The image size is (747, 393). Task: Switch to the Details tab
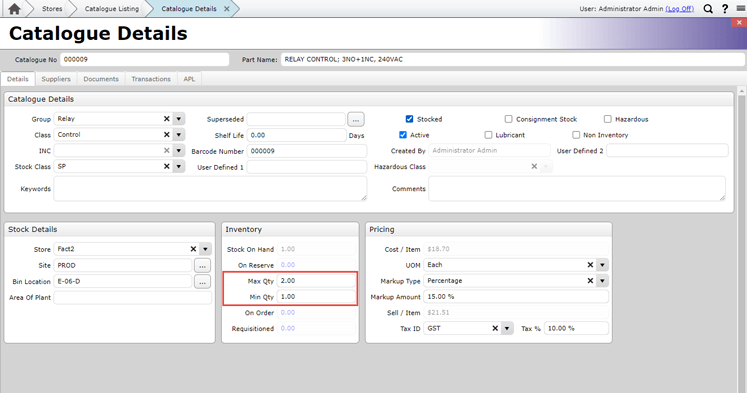pyautogui.click(x=18, y=79)
